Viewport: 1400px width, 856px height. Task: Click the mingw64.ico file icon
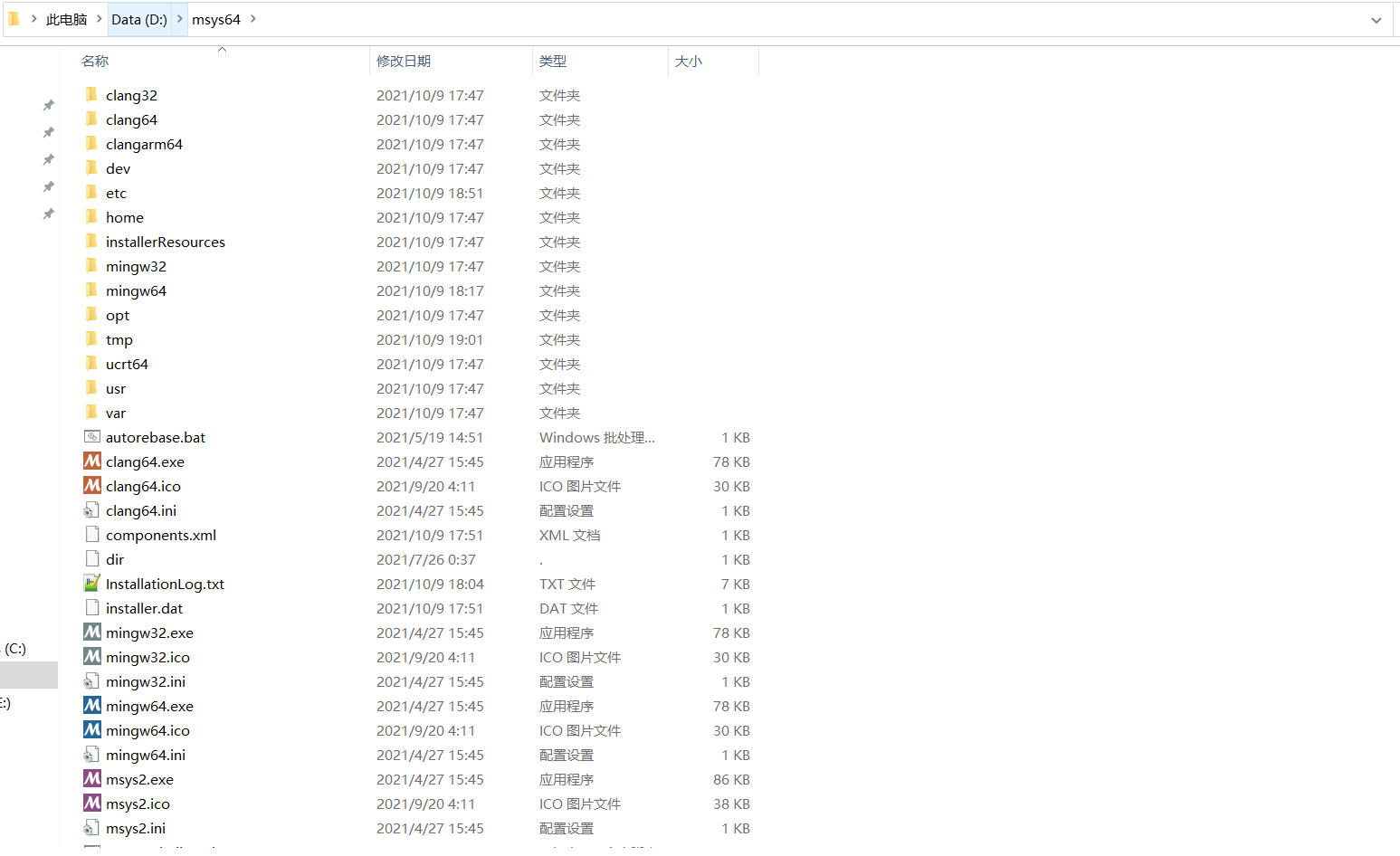coord(92,729)
